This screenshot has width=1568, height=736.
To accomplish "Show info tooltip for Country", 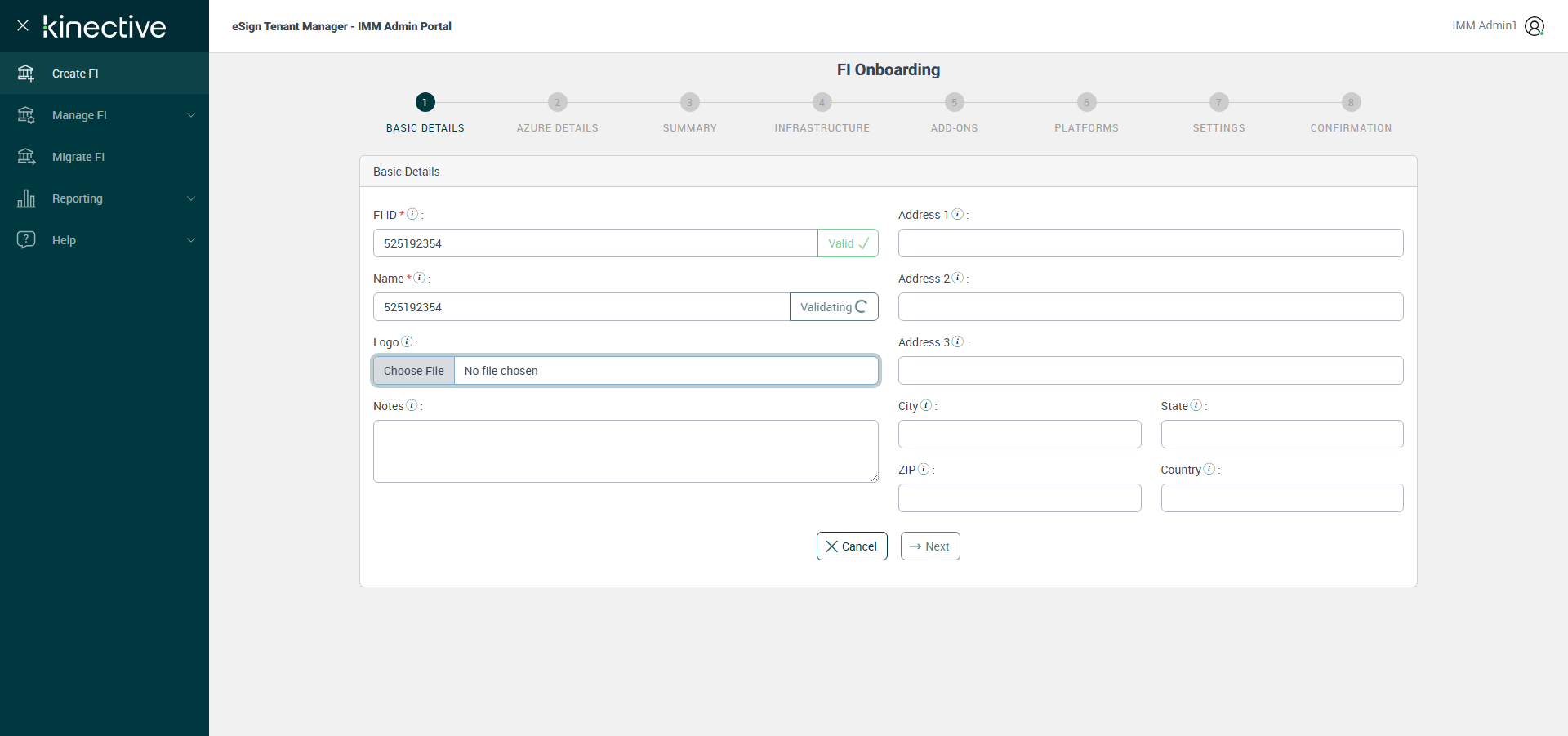I will [x=1209, y=469].
